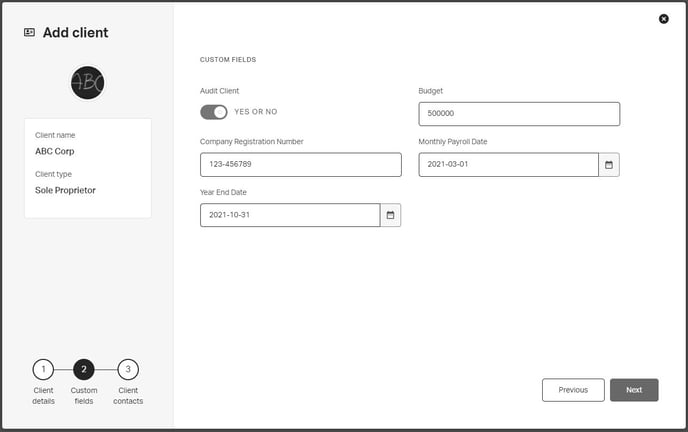Open the Monthly Payroll Date calendar picker
The width and height of the screenshot is (688, 432).
[x=608, y=164]
